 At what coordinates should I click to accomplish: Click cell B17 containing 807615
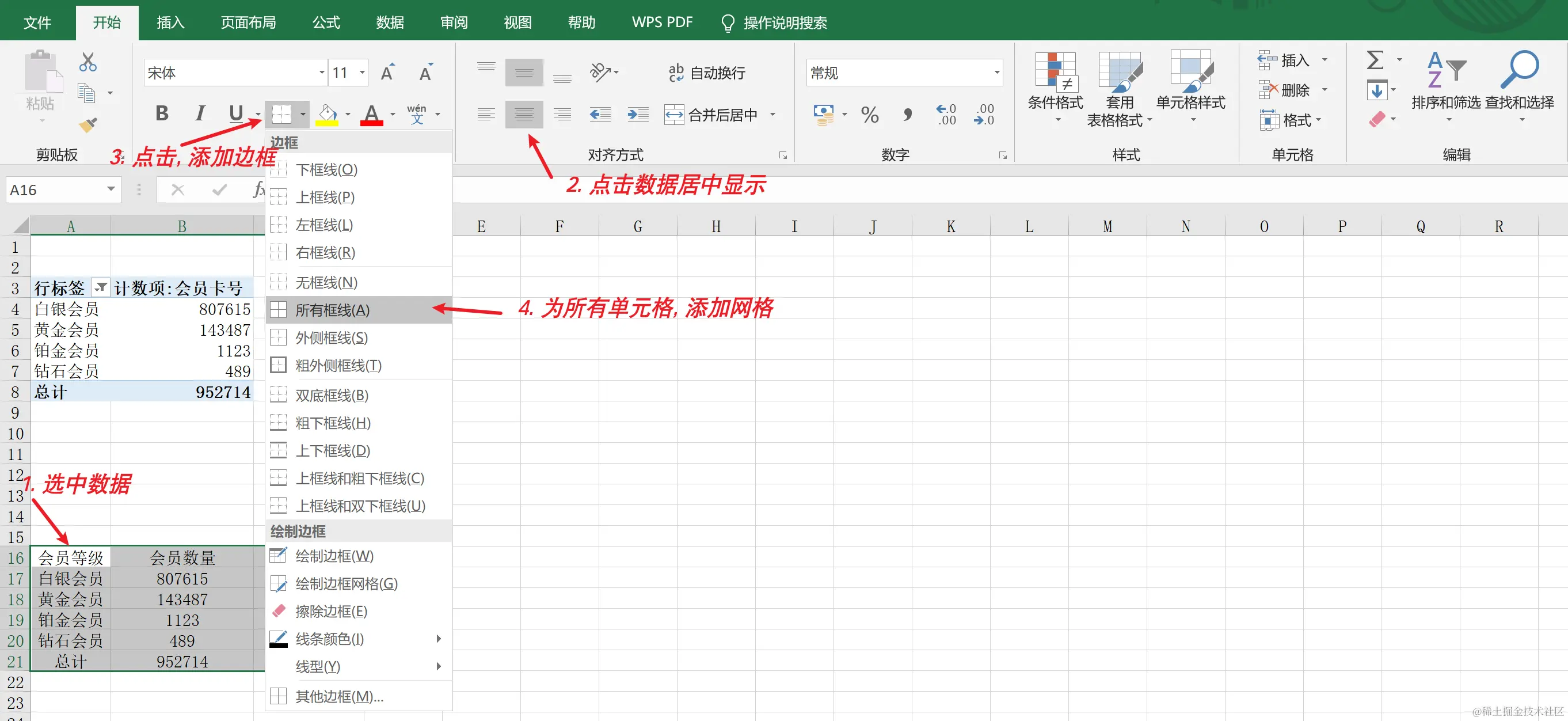point(182,579)
